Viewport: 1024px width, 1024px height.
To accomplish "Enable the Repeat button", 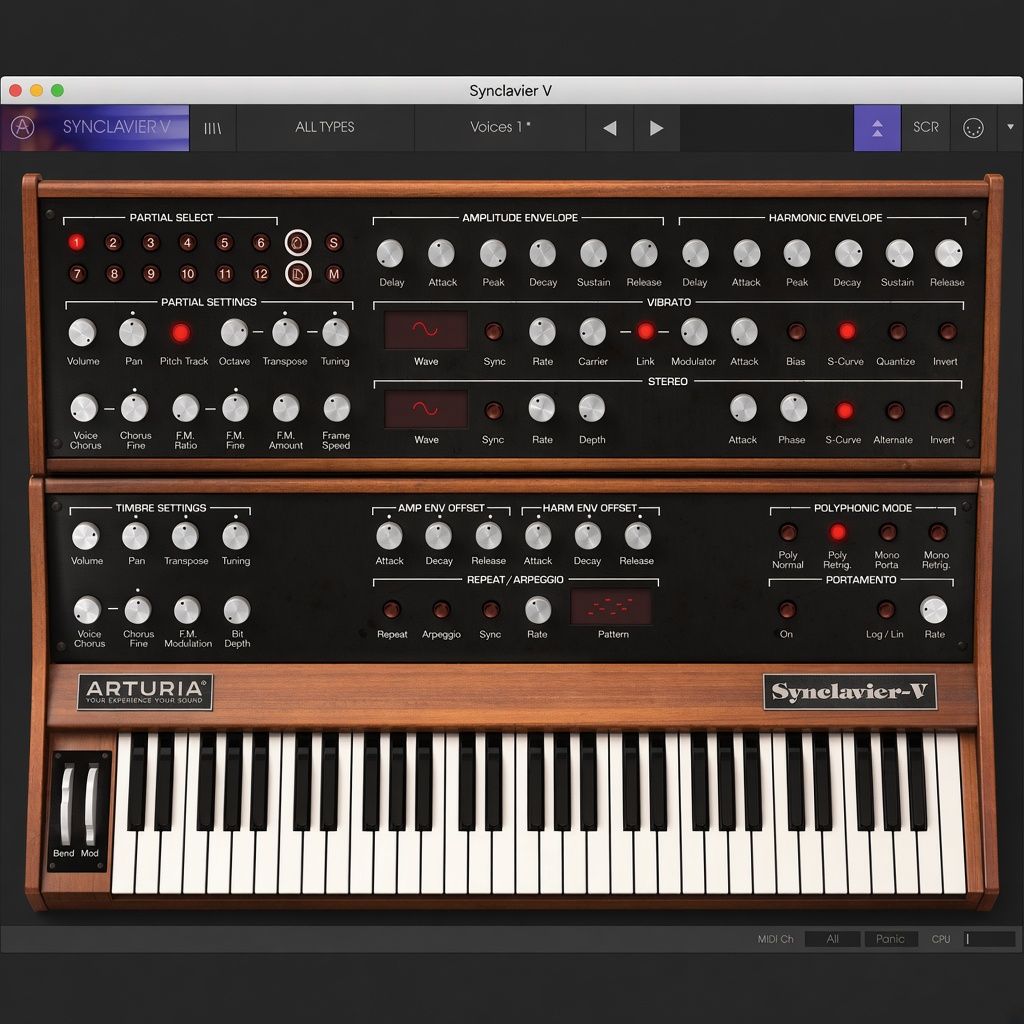I will click(x=391, y=609).
